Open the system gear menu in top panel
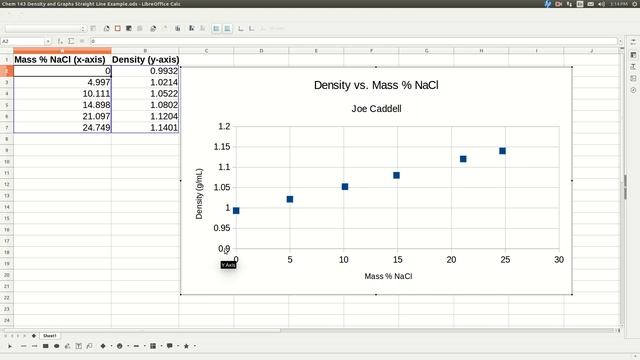The width and height of the screenshot is (640, 360). 634,4
